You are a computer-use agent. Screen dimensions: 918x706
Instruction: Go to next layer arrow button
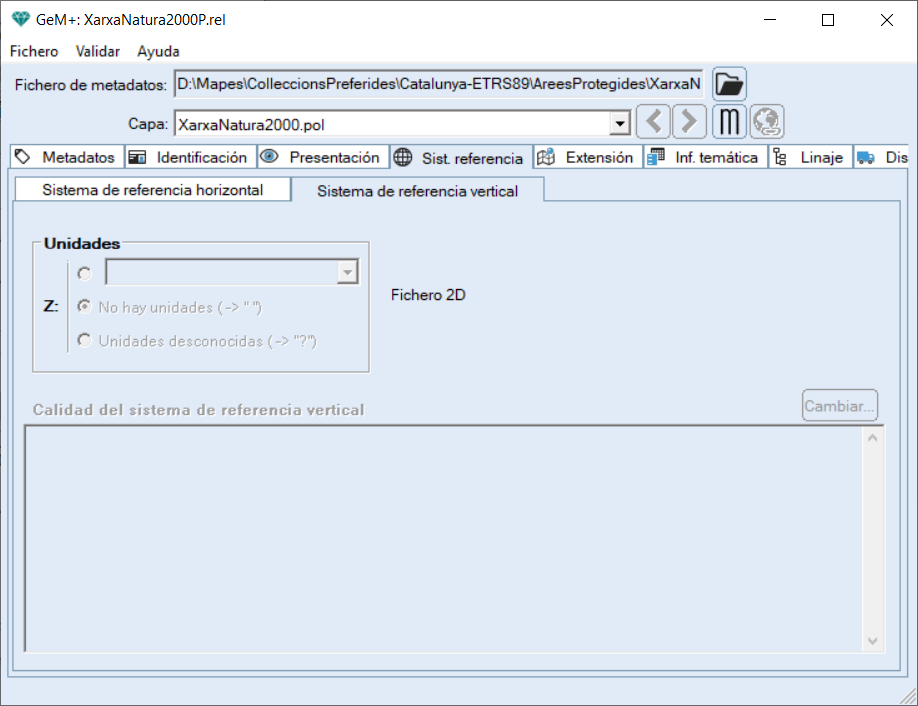[689, 122]
